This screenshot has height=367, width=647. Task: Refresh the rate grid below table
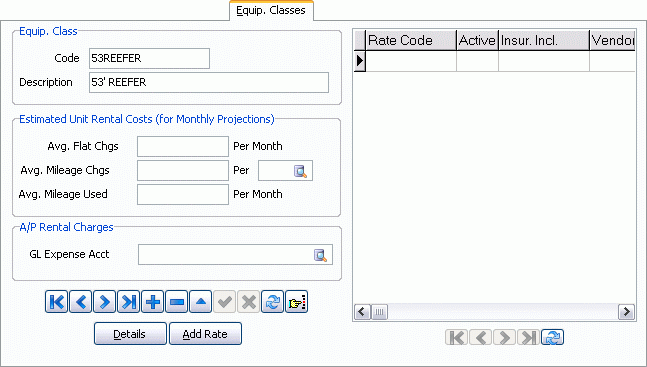click(553, 337)
